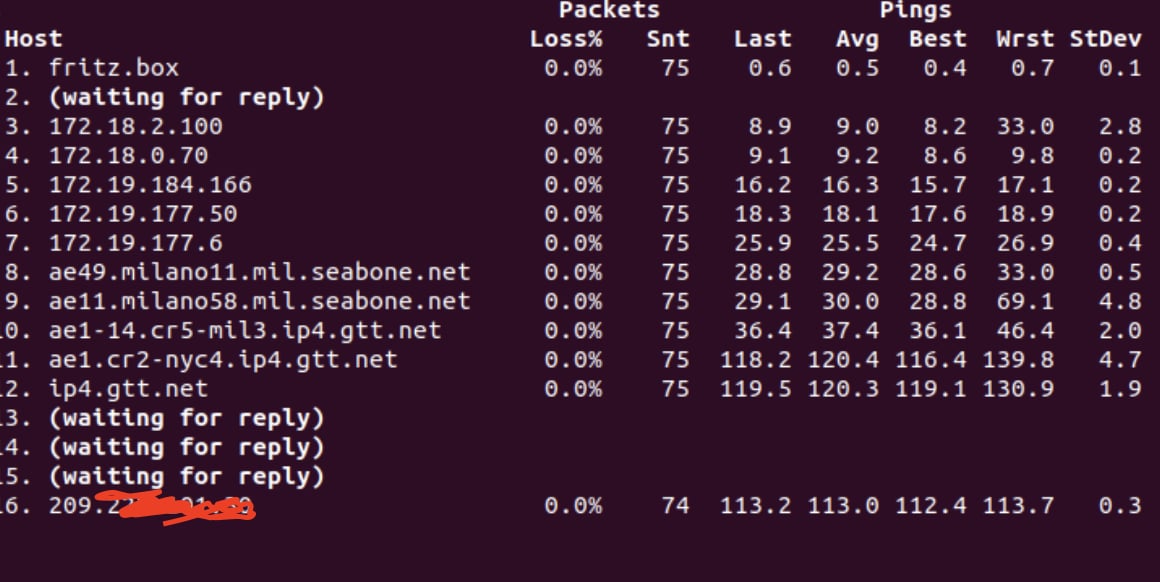Image resolution: width=1160 pixels, height=582 pixels.
Task: Click hop 3 address 172.18.2.100
Action: click(136, 126)
